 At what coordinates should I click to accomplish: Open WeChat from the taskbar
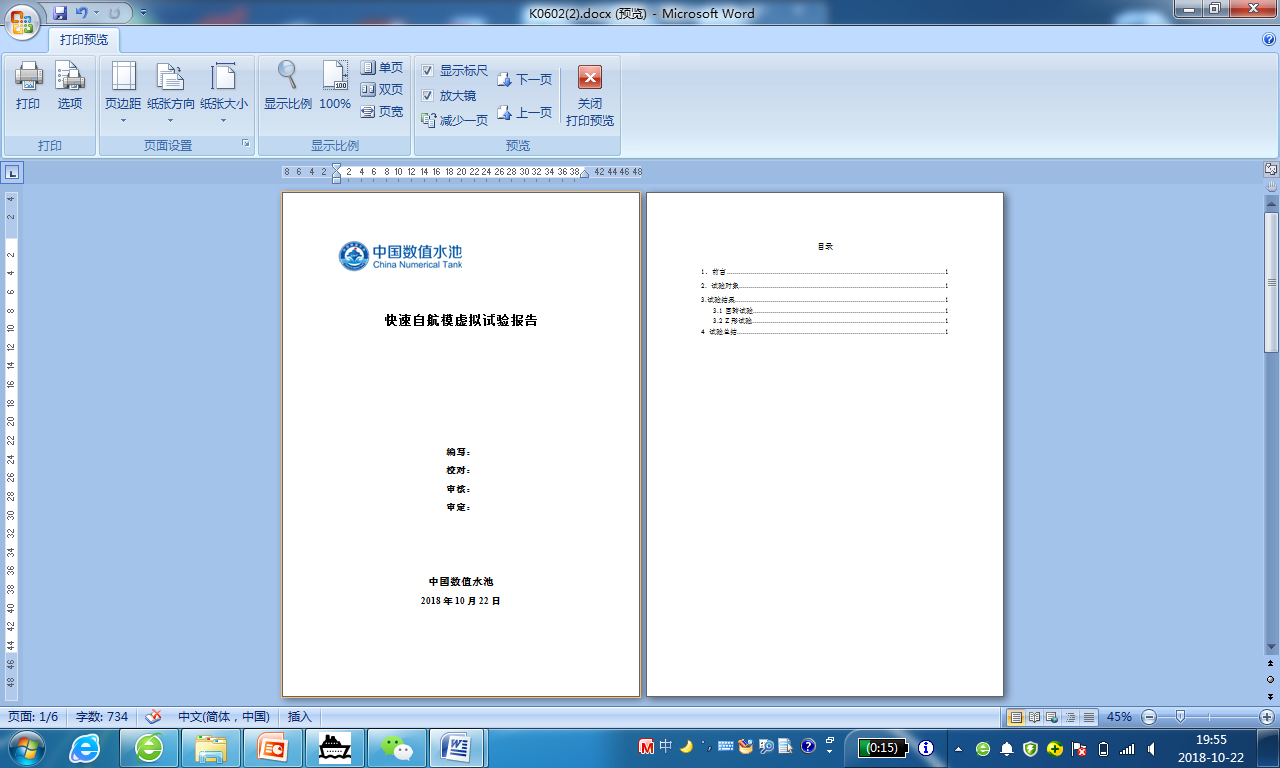tap(398, 747)
